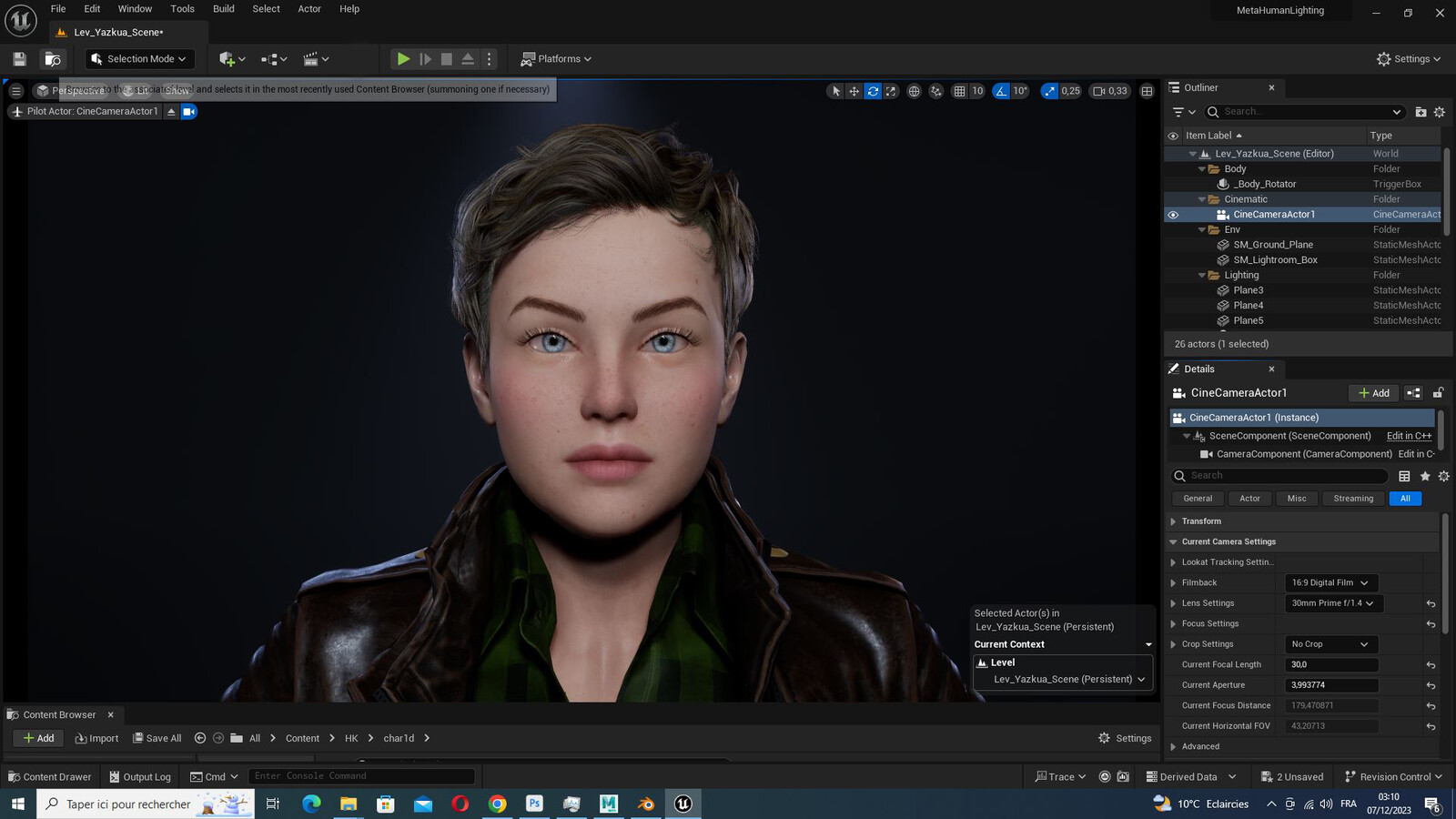Viewport: 1456px width, 819px height.
Task: Open the Browse to asset icon
Action: click(53, 59)
